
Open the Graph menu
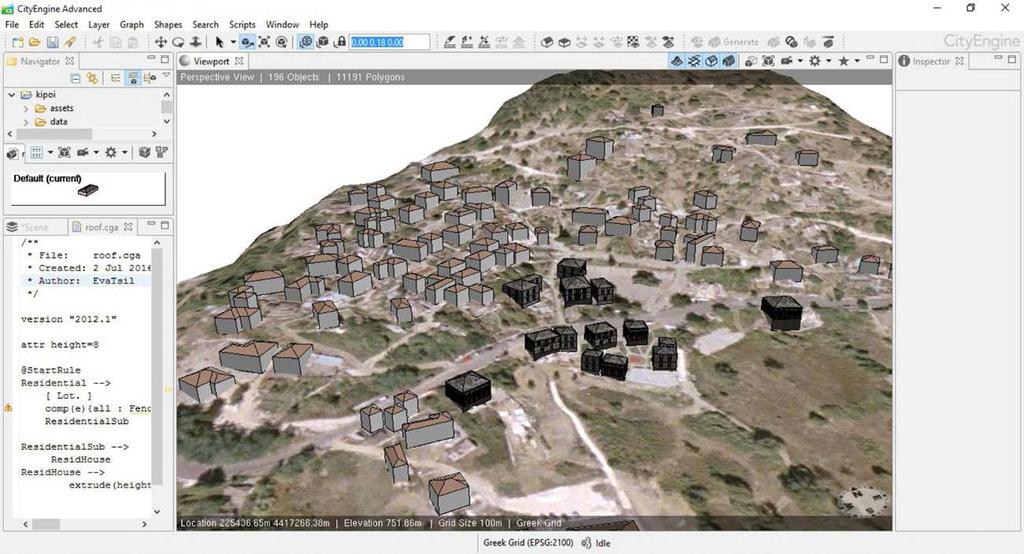pos(131,24)
